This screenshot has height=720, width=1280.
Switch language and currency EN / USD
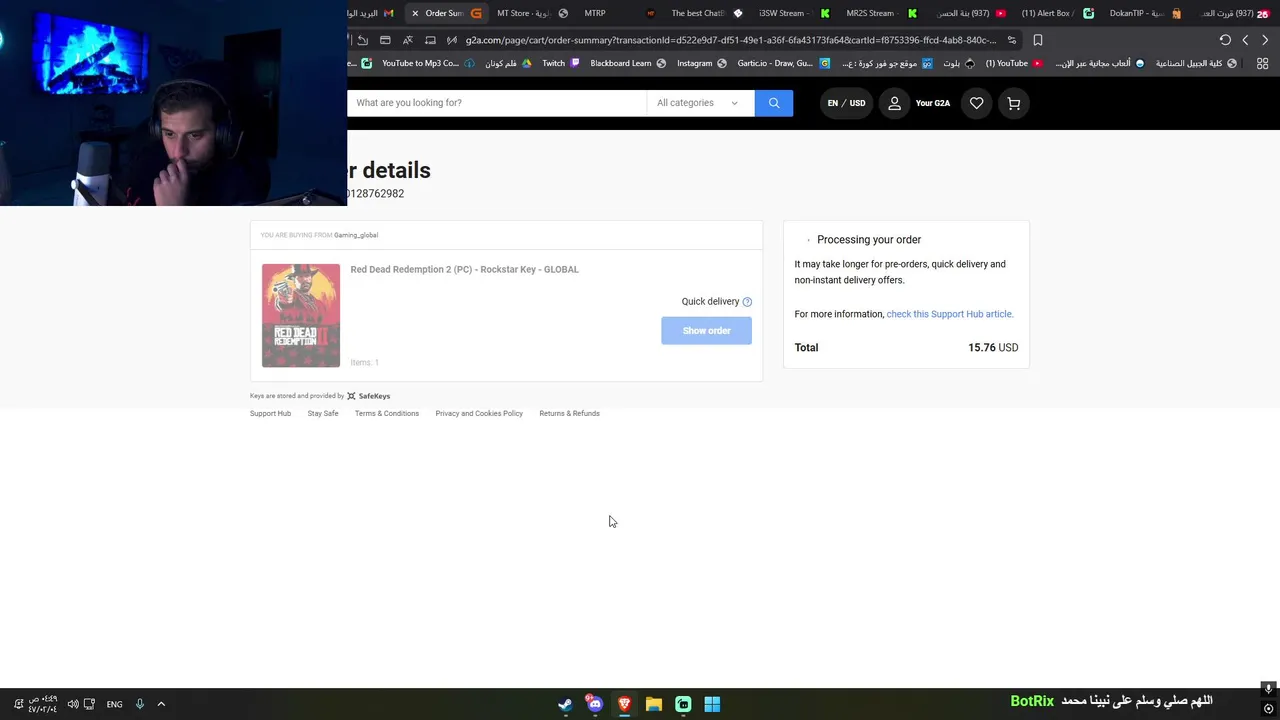point(846,103)
